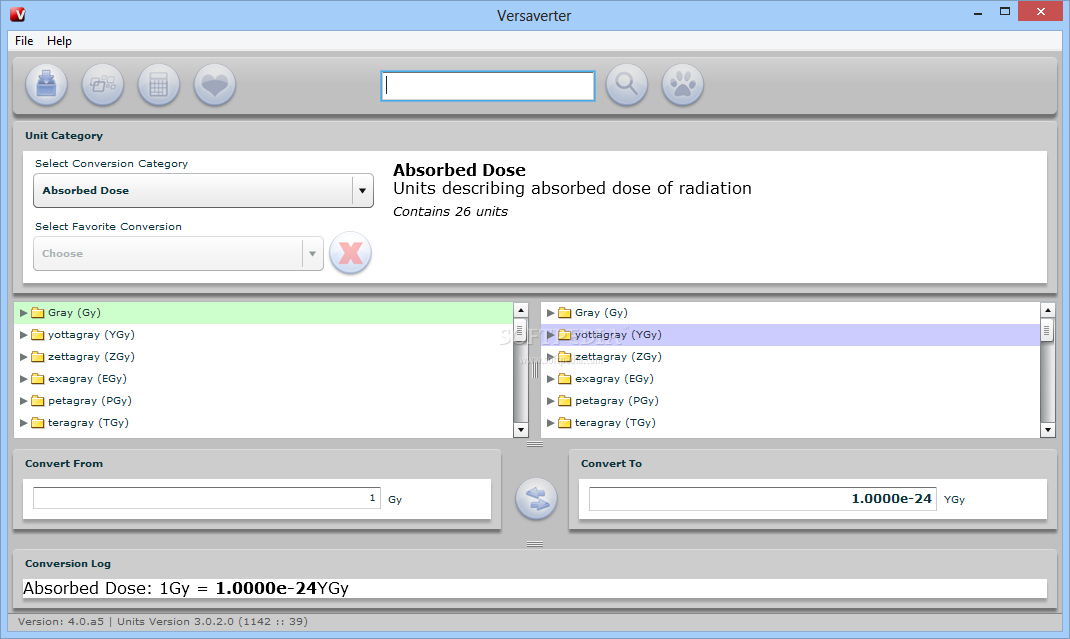Select petagray (PGy) in left list
Screen dimensions: 1070x639
(263, 401)
